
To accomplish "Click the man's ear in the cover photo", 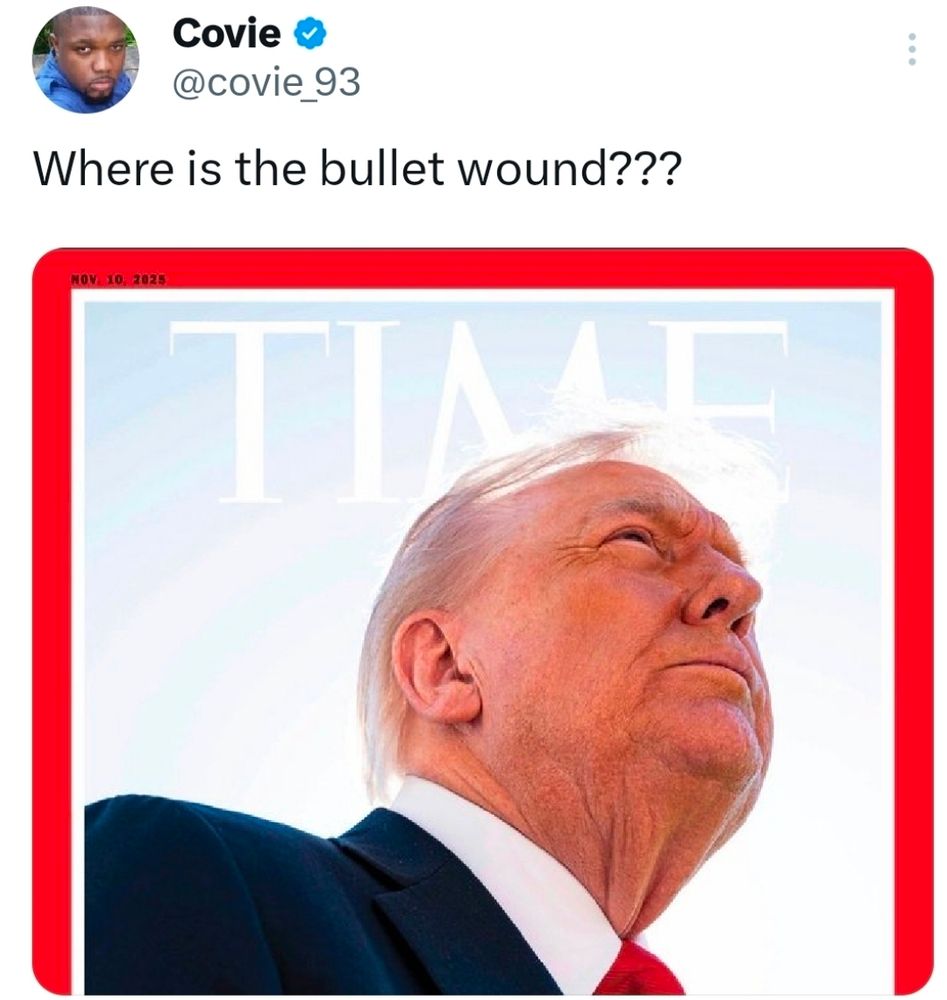I will tap(437, 666).
